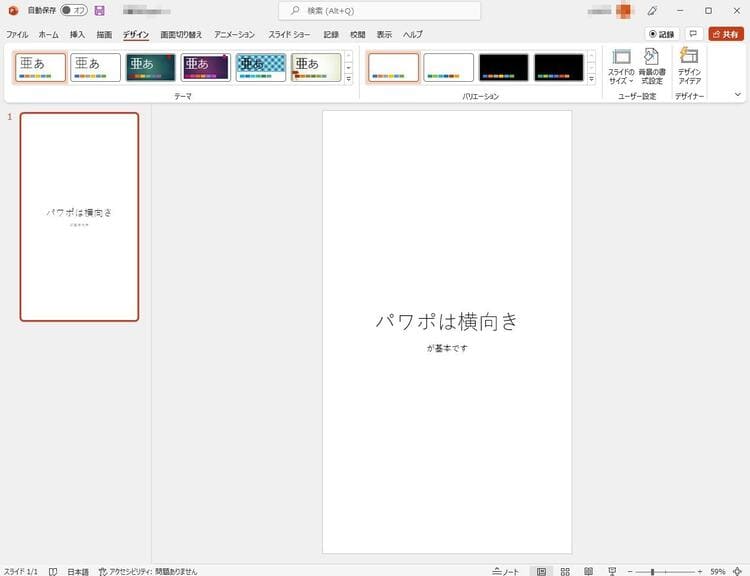Select the last black variant
The height and width of the screenshot is (576, 750).
point(559,67)
